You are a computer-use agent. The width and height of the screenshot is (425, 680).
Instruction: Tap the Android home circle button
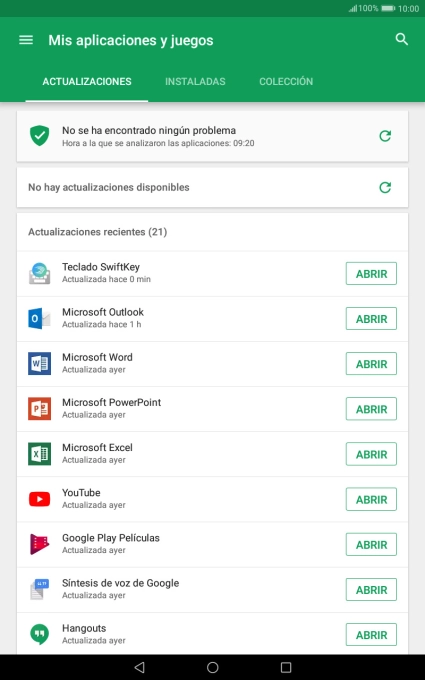pyautogui.click(x=212, y=667)
